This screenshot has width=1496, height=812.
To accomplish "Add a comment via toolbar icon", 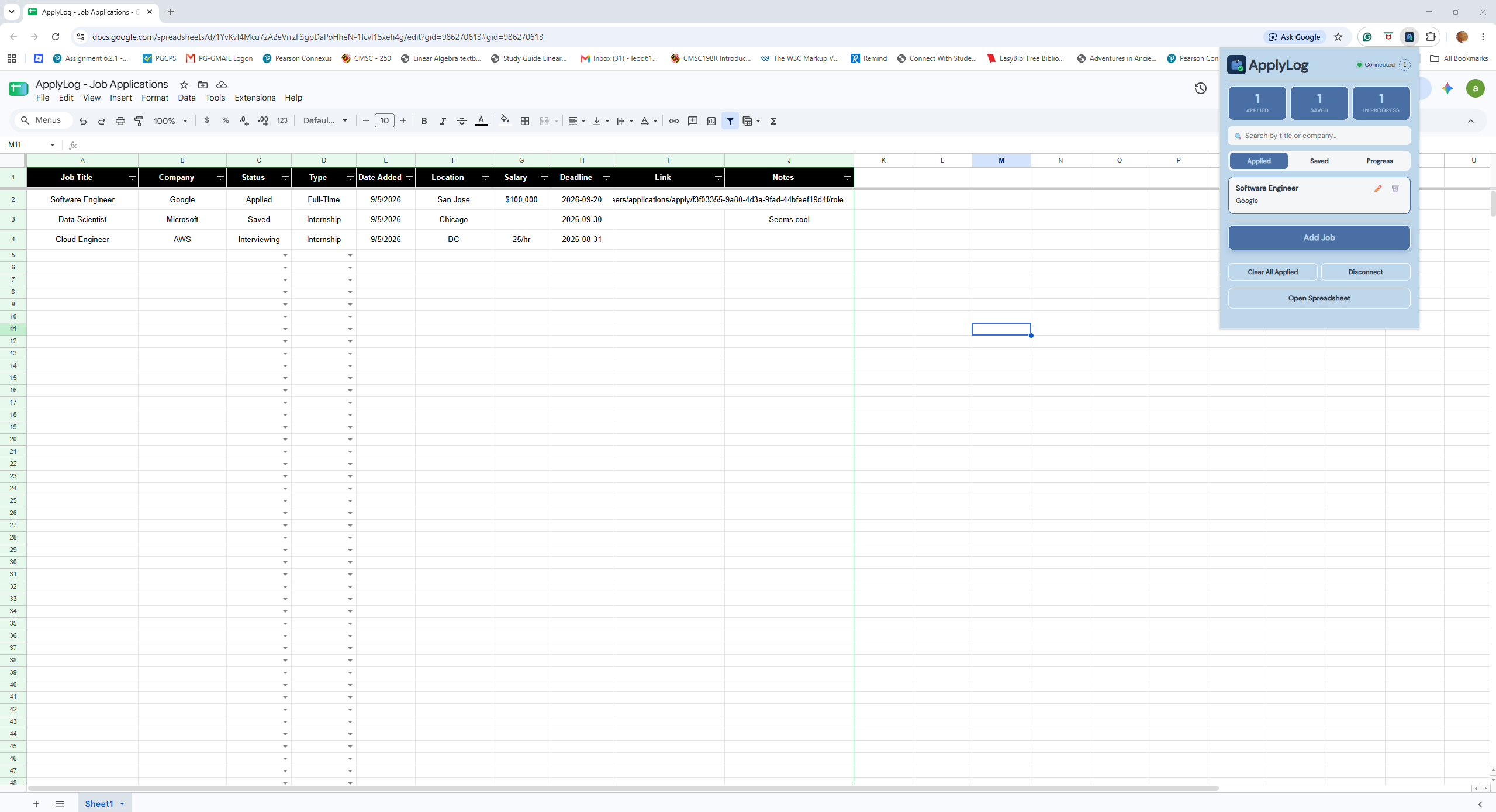I will (693, 121).
